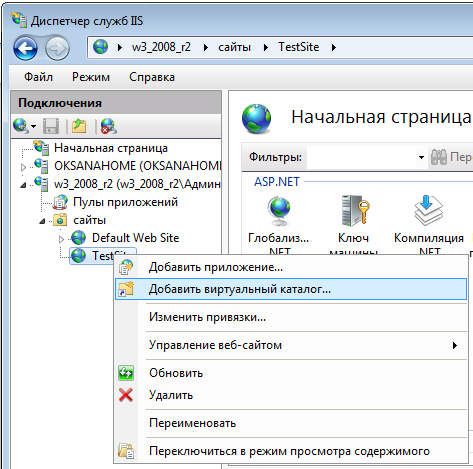Open the Глобализ... .NET feature icon
This screenshot has height=469, width=473.
(279, 212)
